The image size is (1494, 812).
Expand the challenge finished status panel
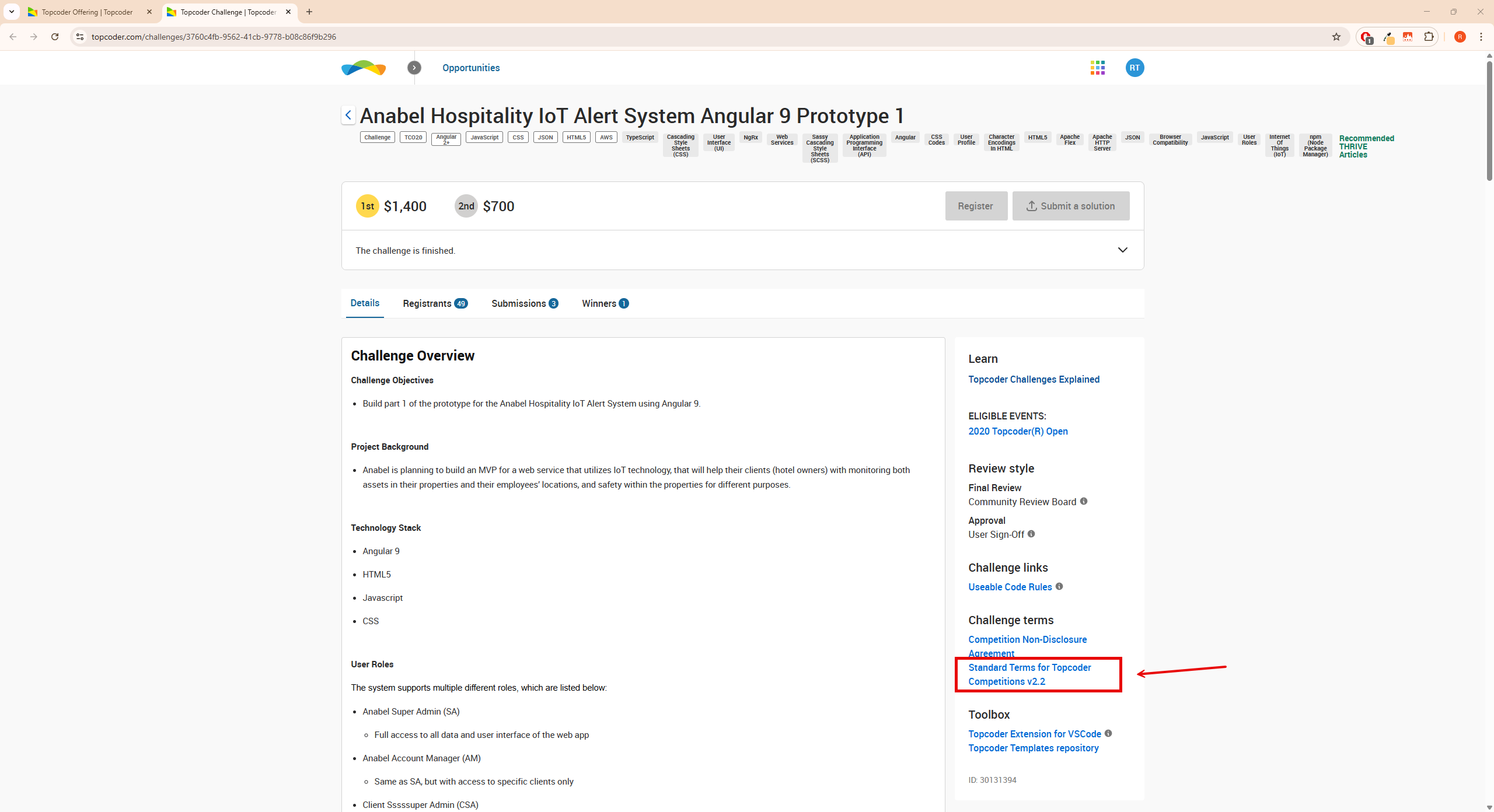tap(1122, 250)
